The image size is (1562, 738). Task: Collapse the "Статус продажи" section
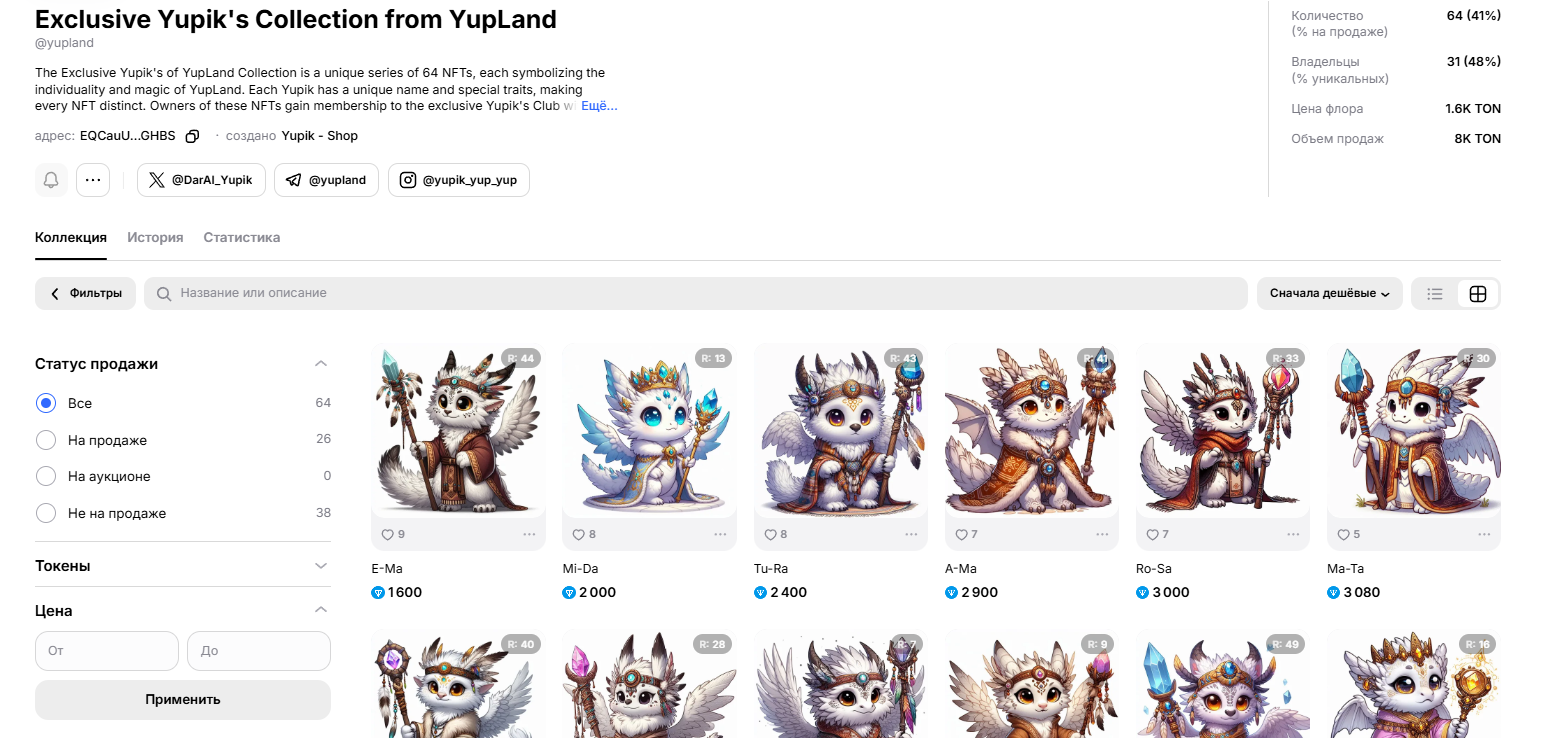pos(320,364)
